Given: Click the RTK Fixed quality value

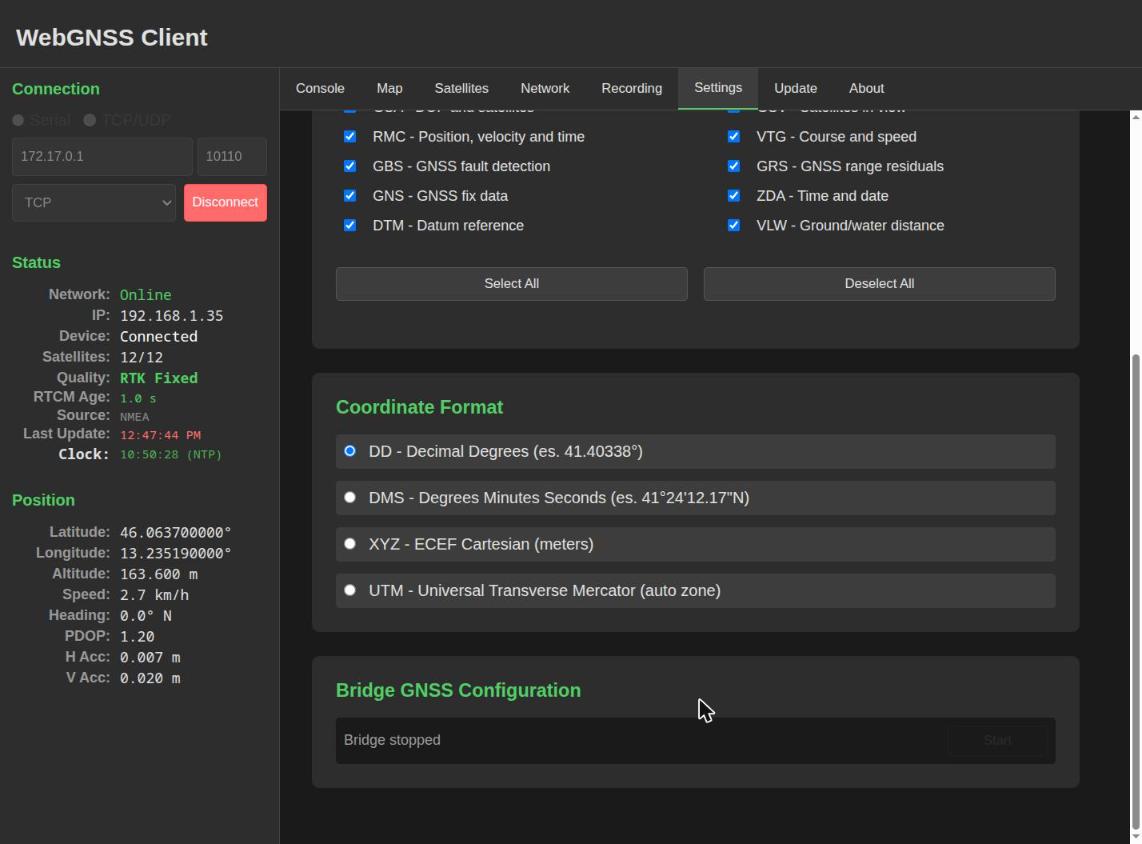Looking at the screenshot, I should (x=159, y=378).
